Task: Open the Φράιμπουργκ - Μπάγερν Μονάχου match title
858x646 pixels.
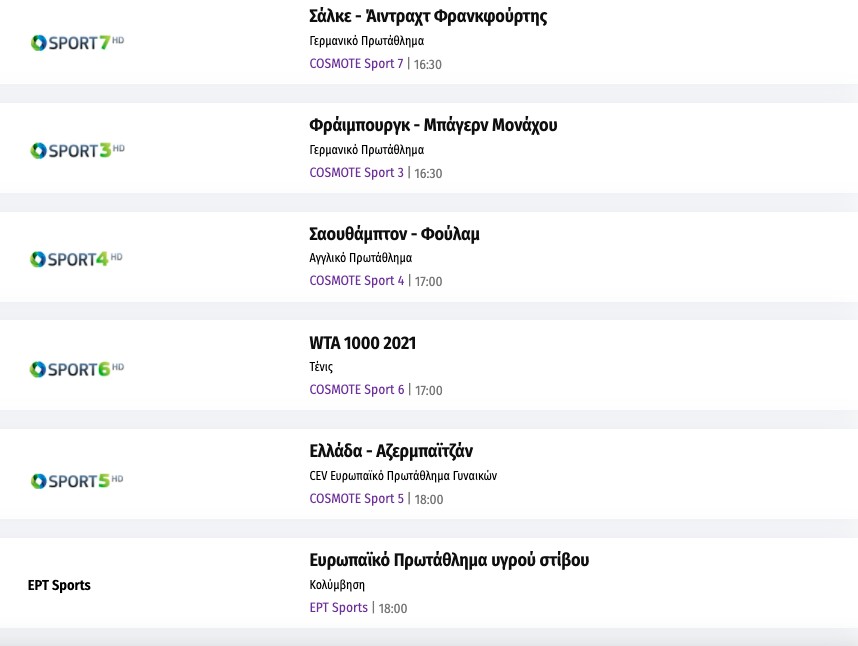Action: tap(433, 125)
